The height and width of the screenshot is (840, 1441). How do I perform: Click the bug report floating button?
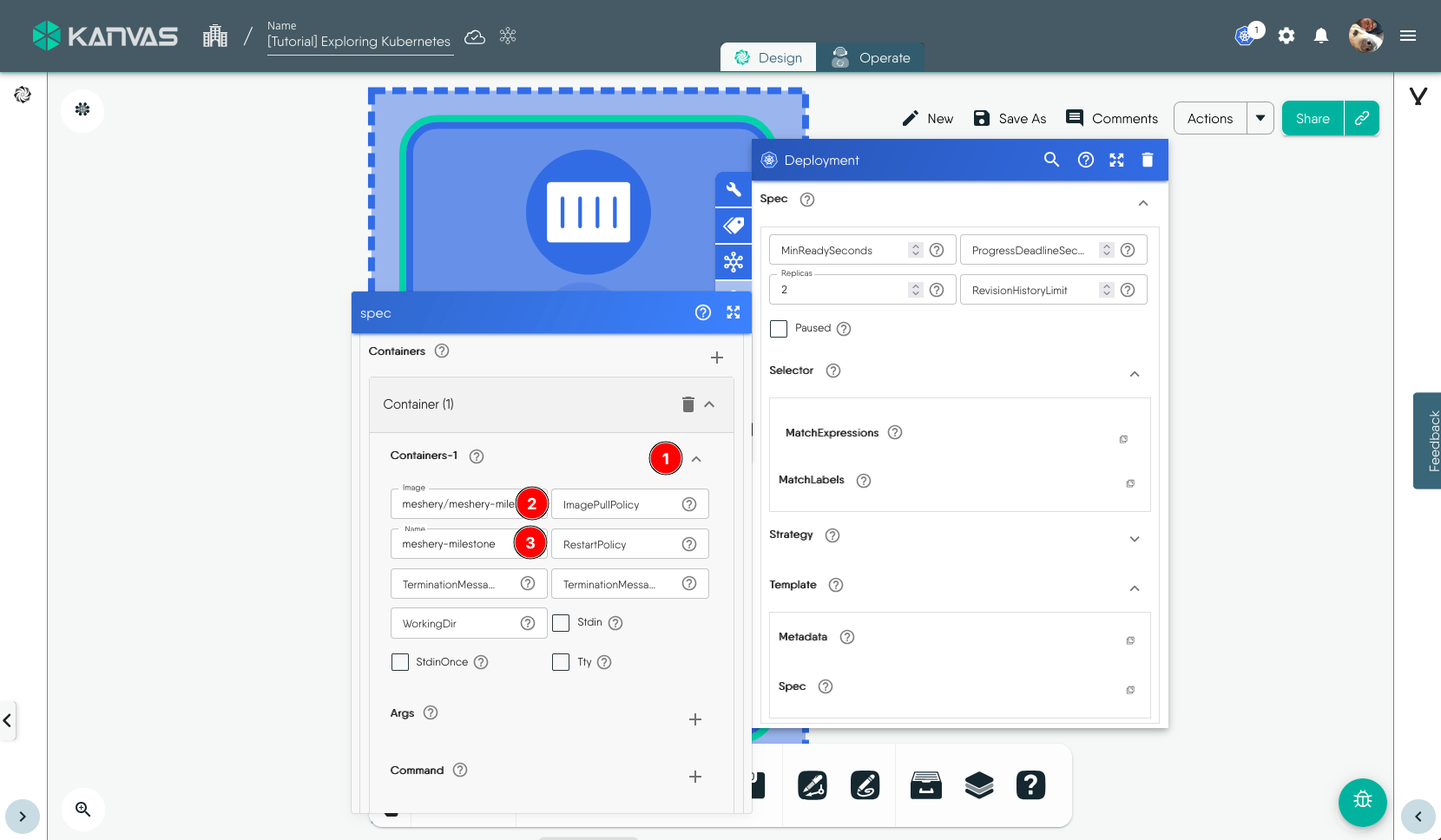(1362, 801)
